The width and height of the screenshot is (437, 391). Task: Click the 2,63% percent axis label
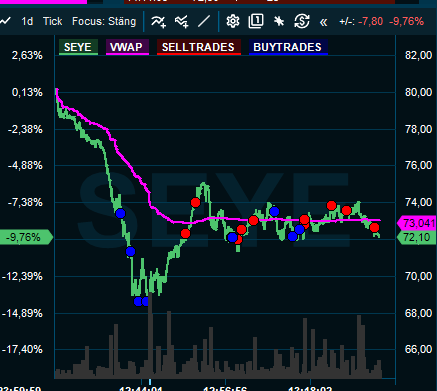(27, 55)
